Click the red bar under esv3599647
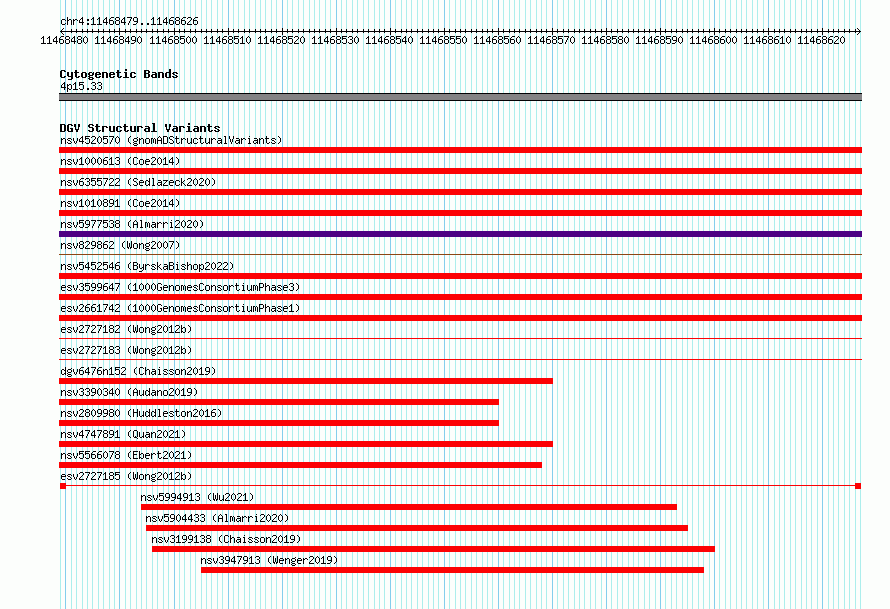 pos(460,297)
